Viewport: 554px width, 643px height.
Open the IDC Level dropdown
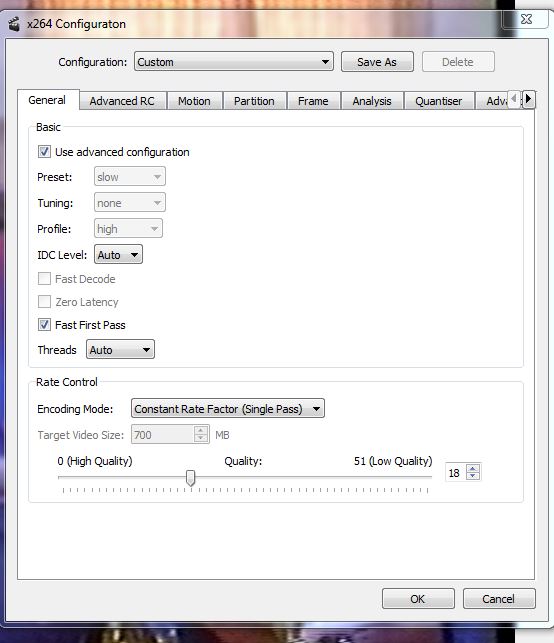119,255
